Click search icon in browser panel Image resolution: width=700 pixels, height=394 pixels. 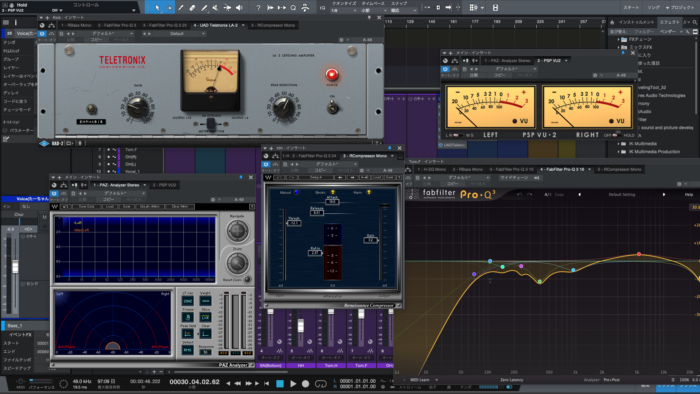[695, 22]
